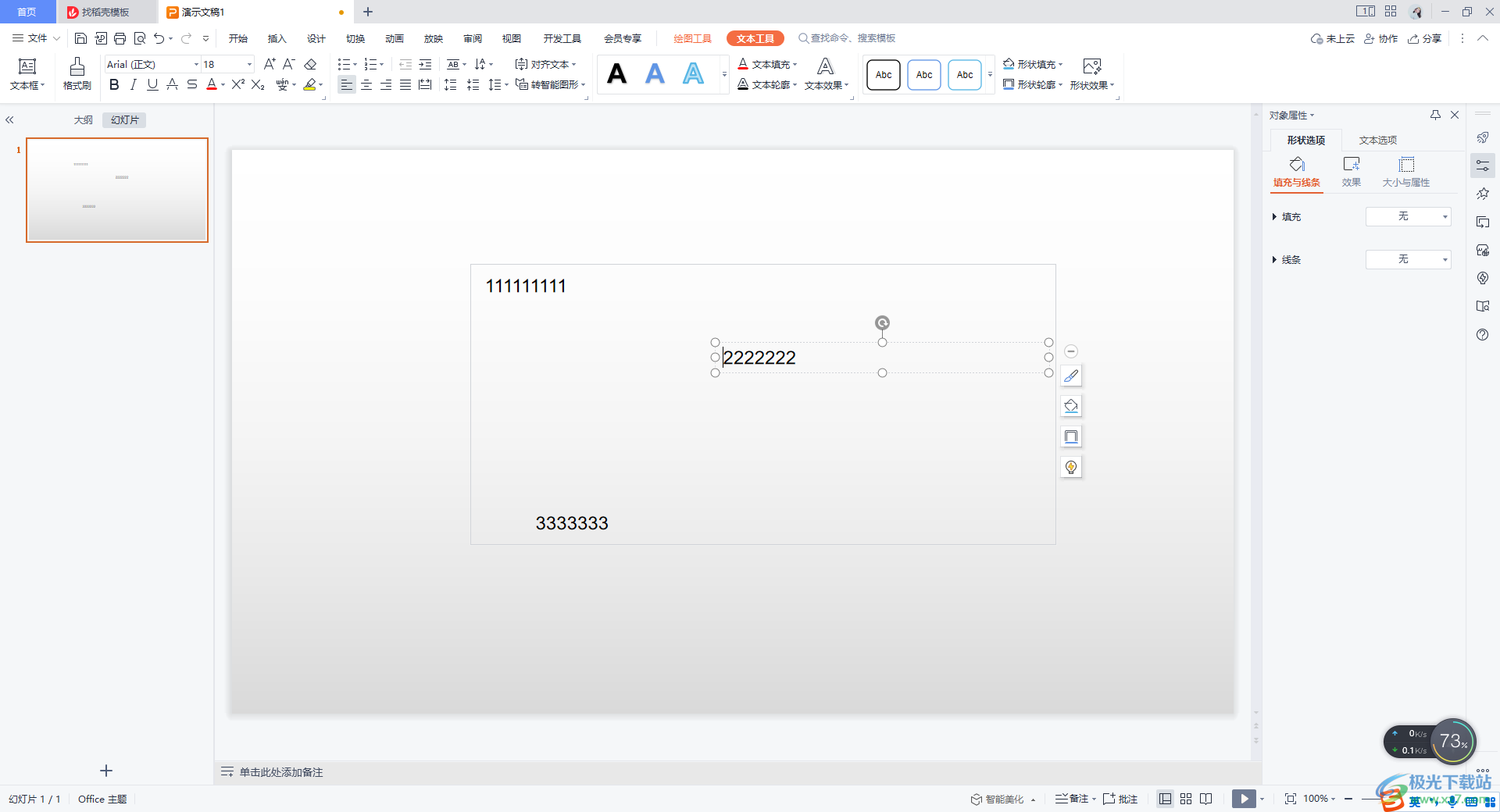This screenshot has height=812, width=1500.
Task: Open Size & Properties (大小与属性) icon
Action: coord(1406,172)
